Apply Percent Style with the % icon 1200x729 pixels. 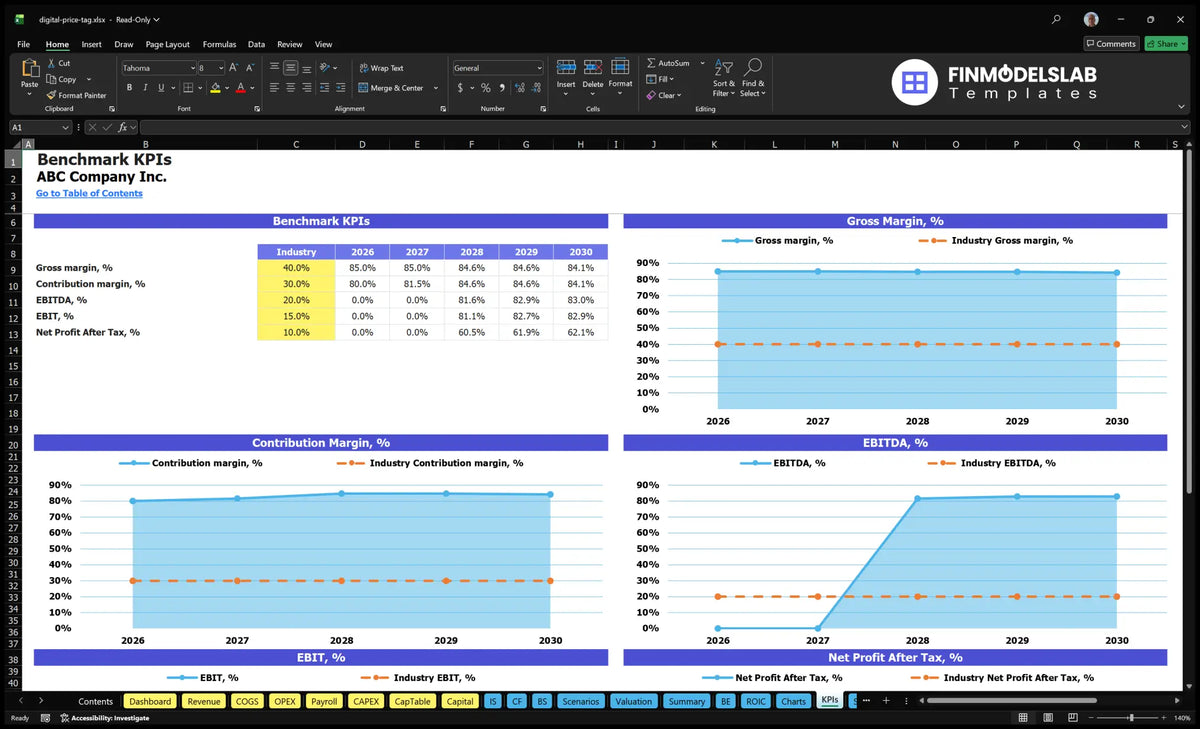(485, 88)
